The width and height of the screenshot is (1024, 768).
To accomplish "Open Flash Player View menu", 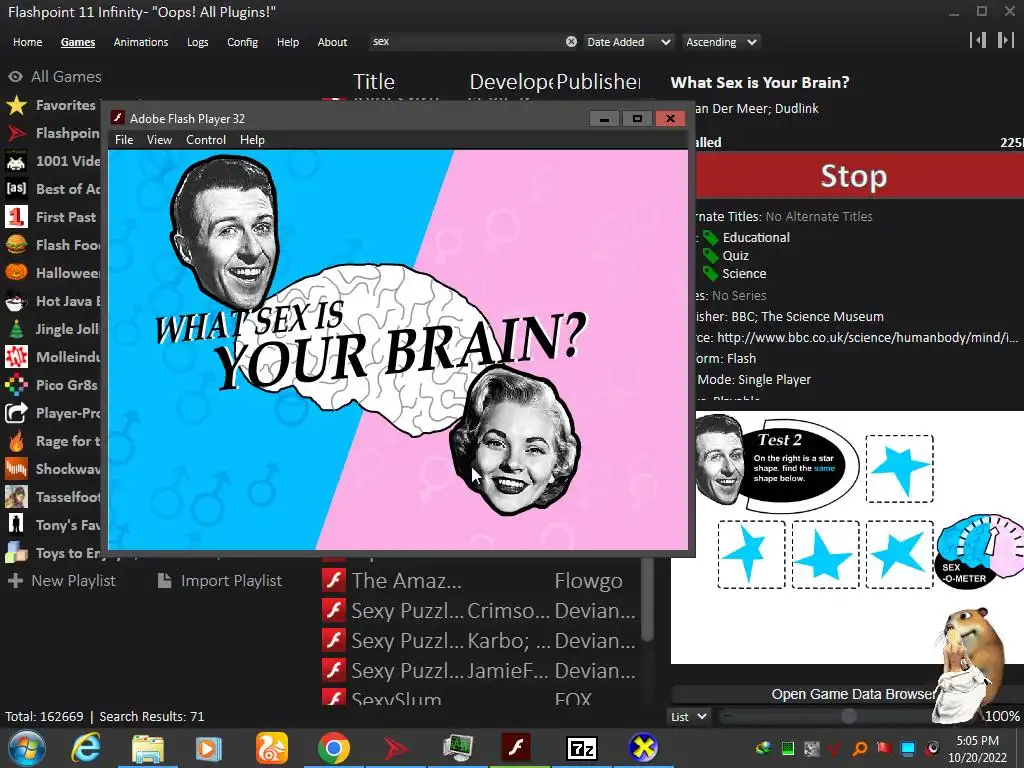I will point(159,140).
